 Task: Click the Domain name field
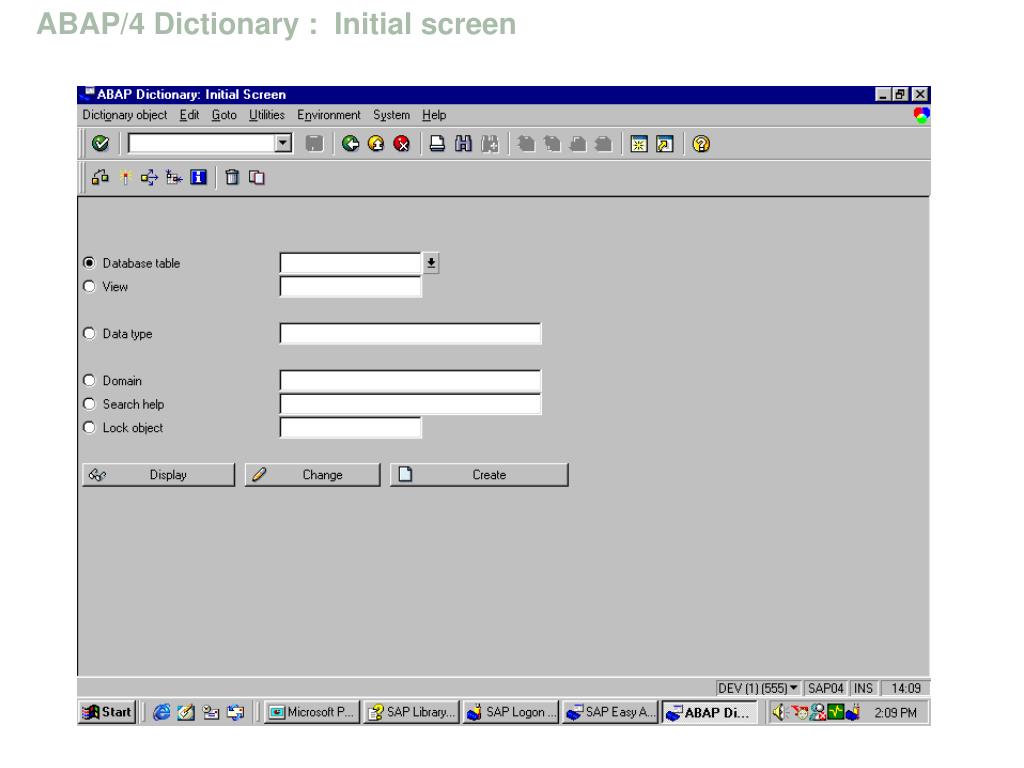[x=410, y=381]
